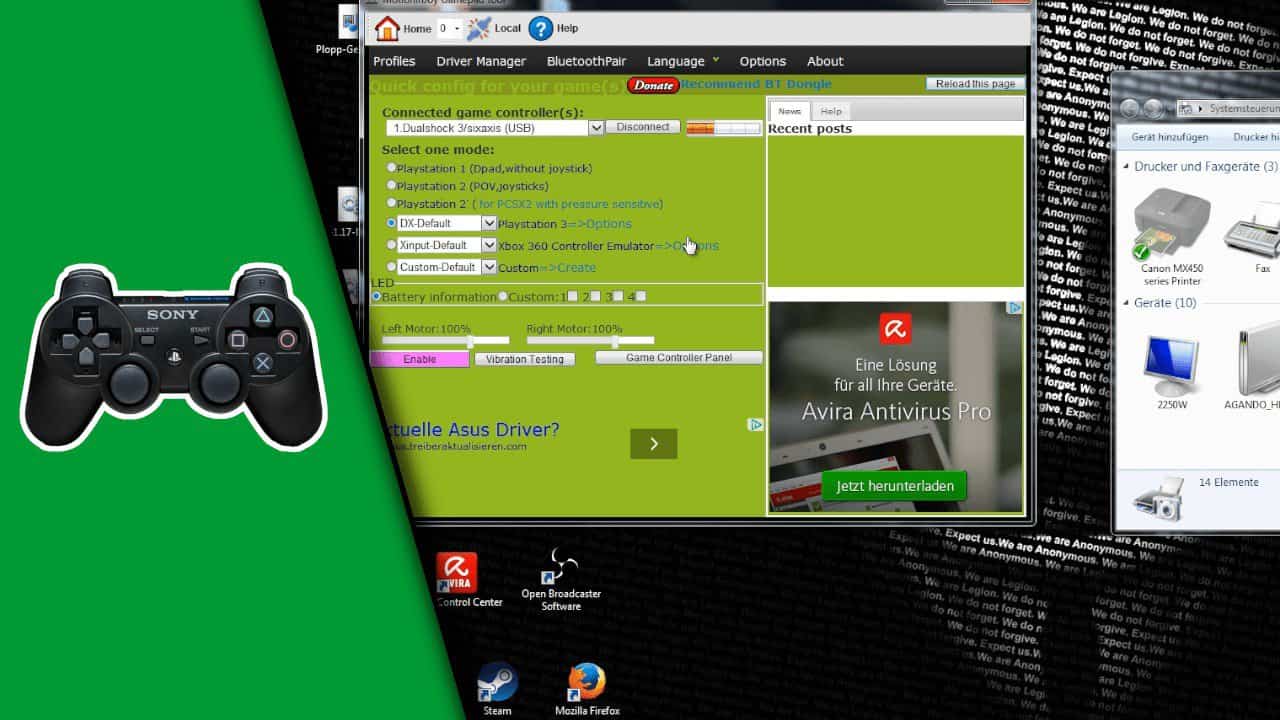Select the Fax device icon
This screenshot has height=720, width=1280.
tap(1256, 237)
